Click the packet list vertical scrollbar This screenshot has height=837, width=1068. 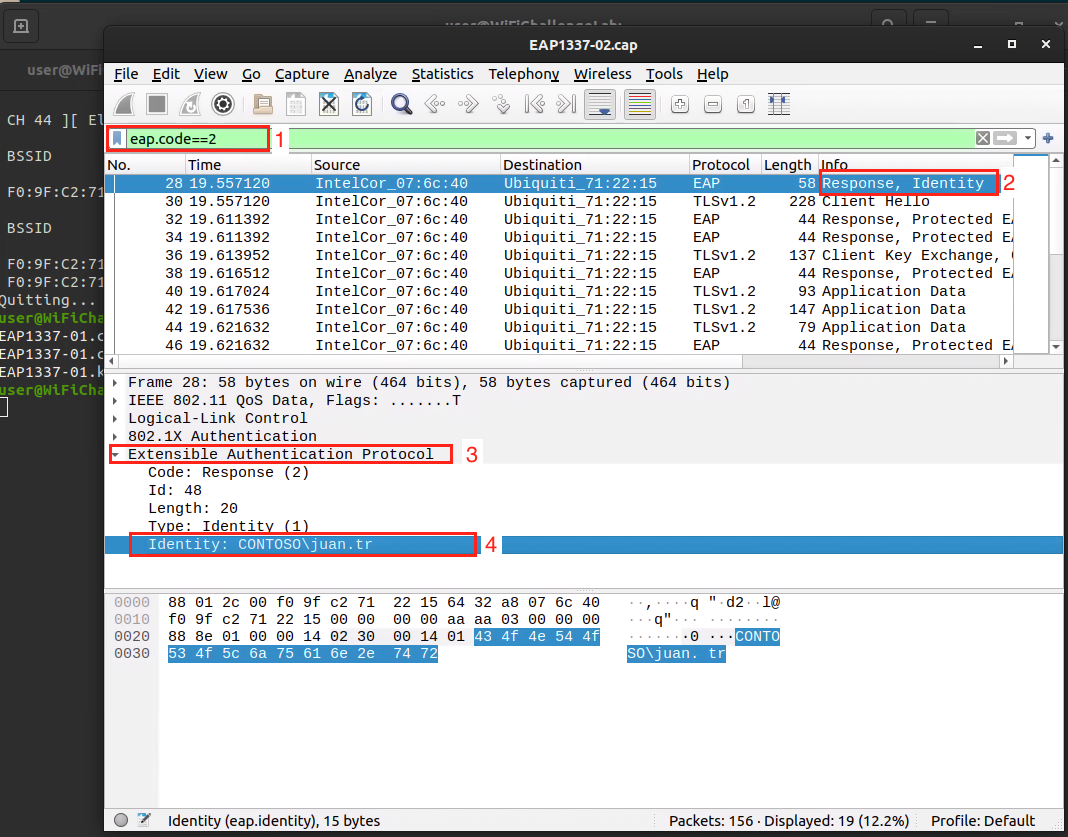1055,250
